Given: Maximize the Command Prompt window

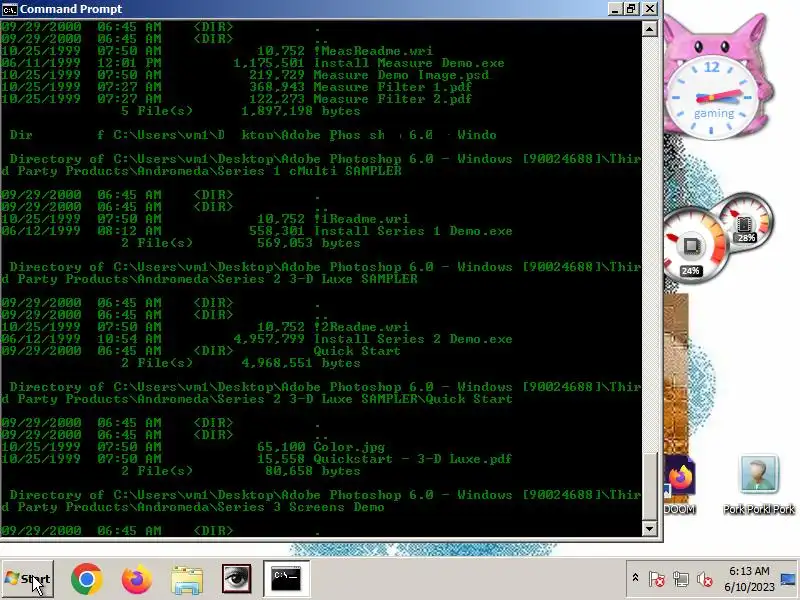Looking at the screenshot, I should tap(632, 9).
